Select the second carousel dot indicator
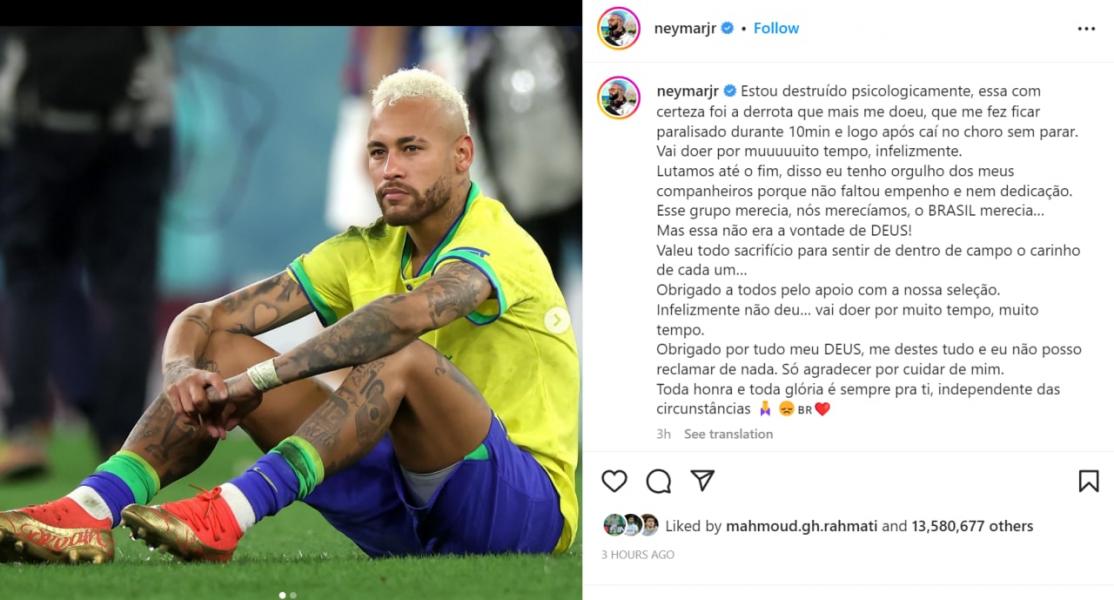The image size is (1114, 600). tap(293, 595)
